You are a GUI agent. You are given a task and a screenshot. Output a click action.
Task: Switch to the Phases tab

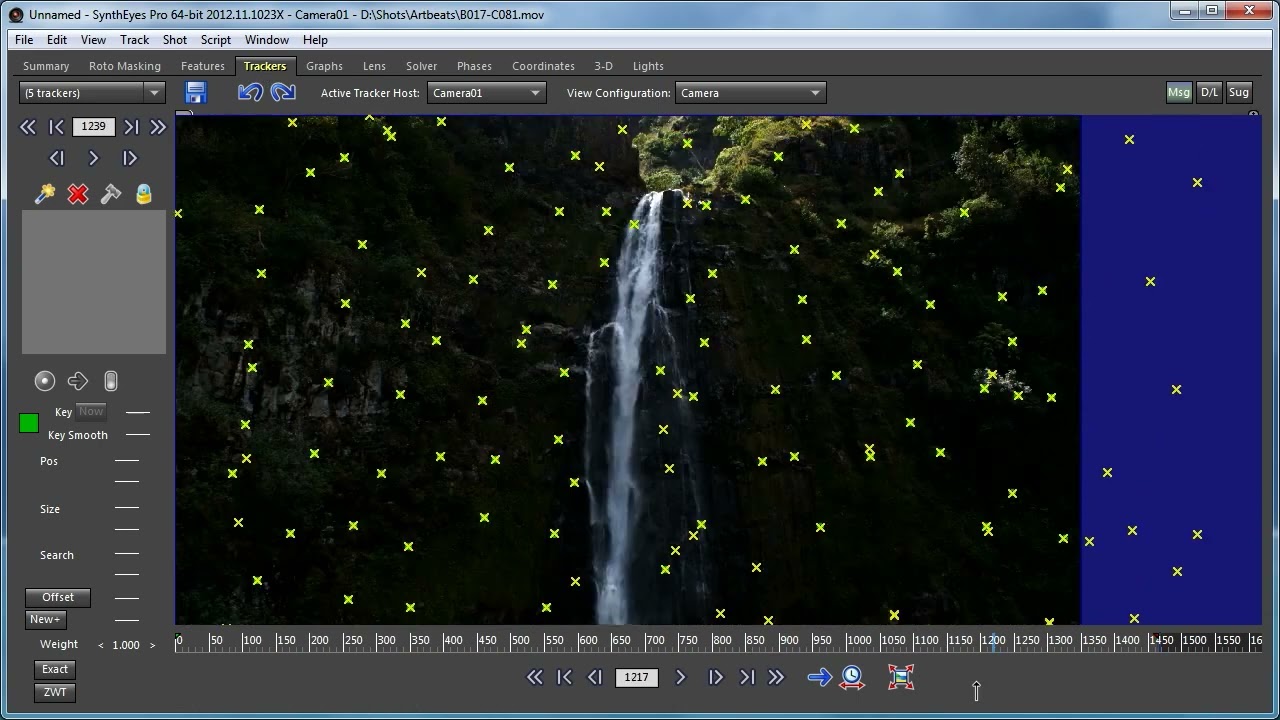[474, 66]
